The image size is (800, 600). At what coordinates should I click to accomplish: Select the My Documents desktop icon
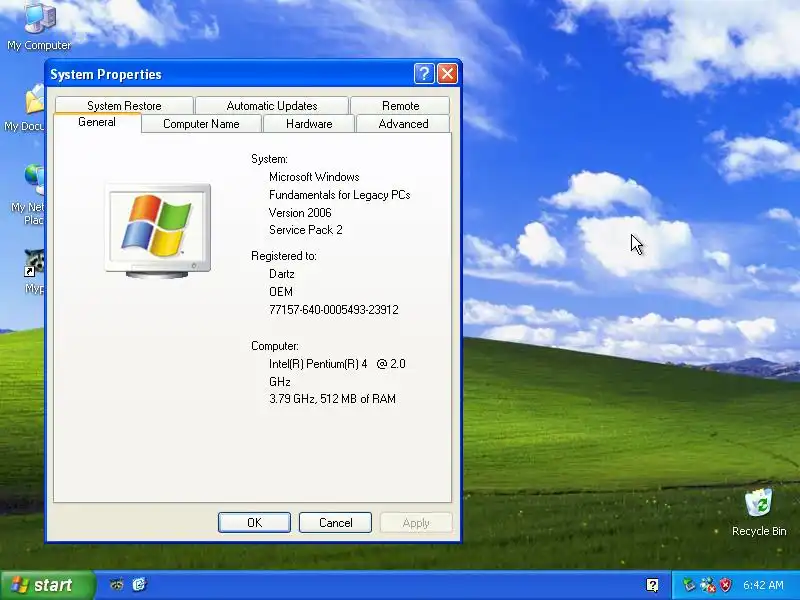click(24, 108)
